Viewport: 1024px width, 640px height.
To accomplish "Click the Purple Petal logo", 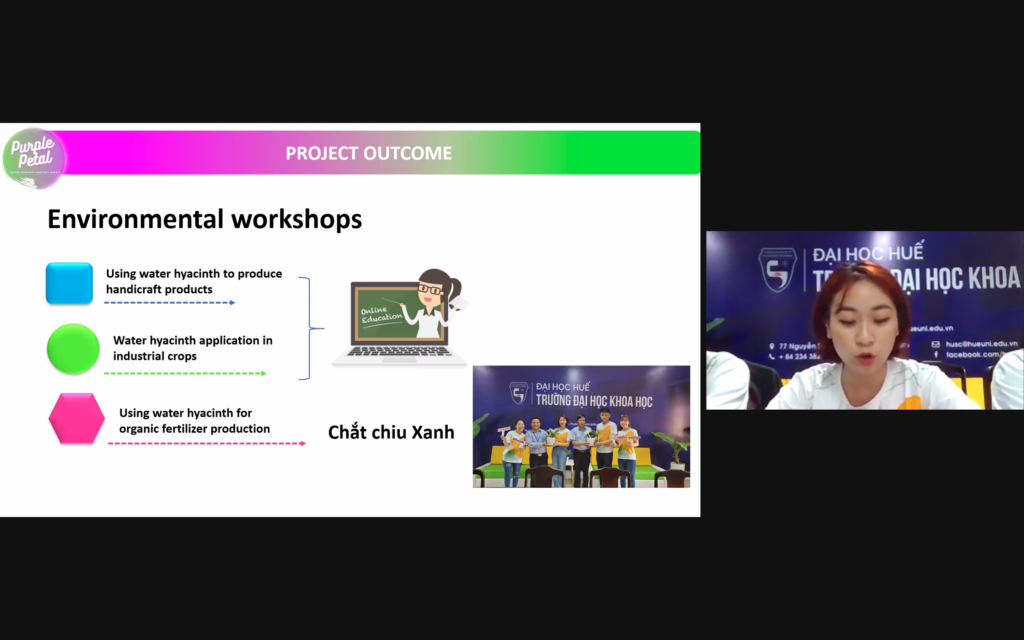I will tap(34, 159).
